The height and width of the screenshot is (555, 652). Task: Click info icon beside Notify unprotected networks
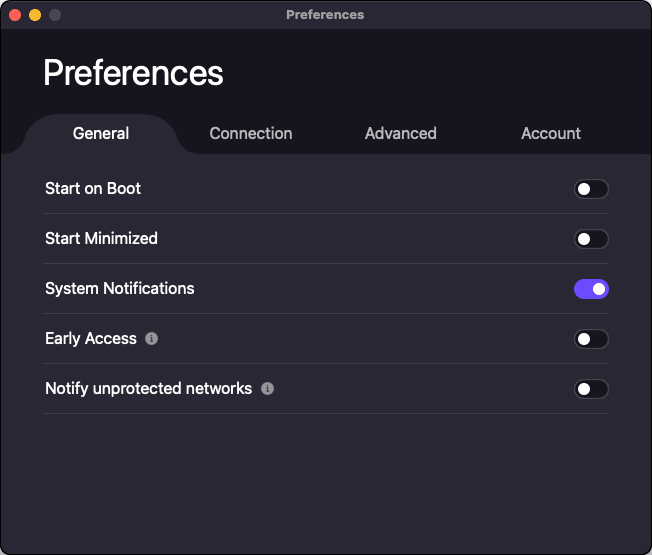point(267,389)
